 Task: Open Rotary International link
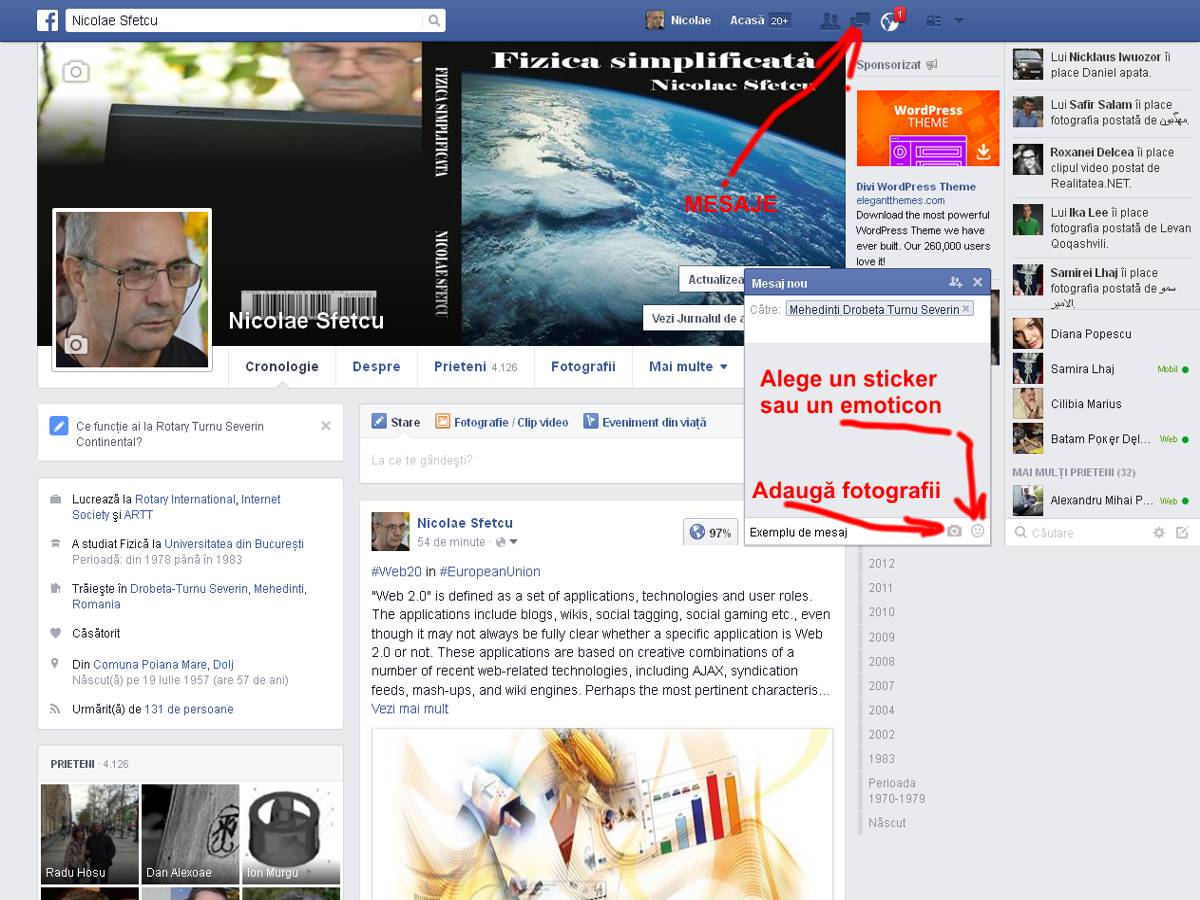(x=185, y=499)
